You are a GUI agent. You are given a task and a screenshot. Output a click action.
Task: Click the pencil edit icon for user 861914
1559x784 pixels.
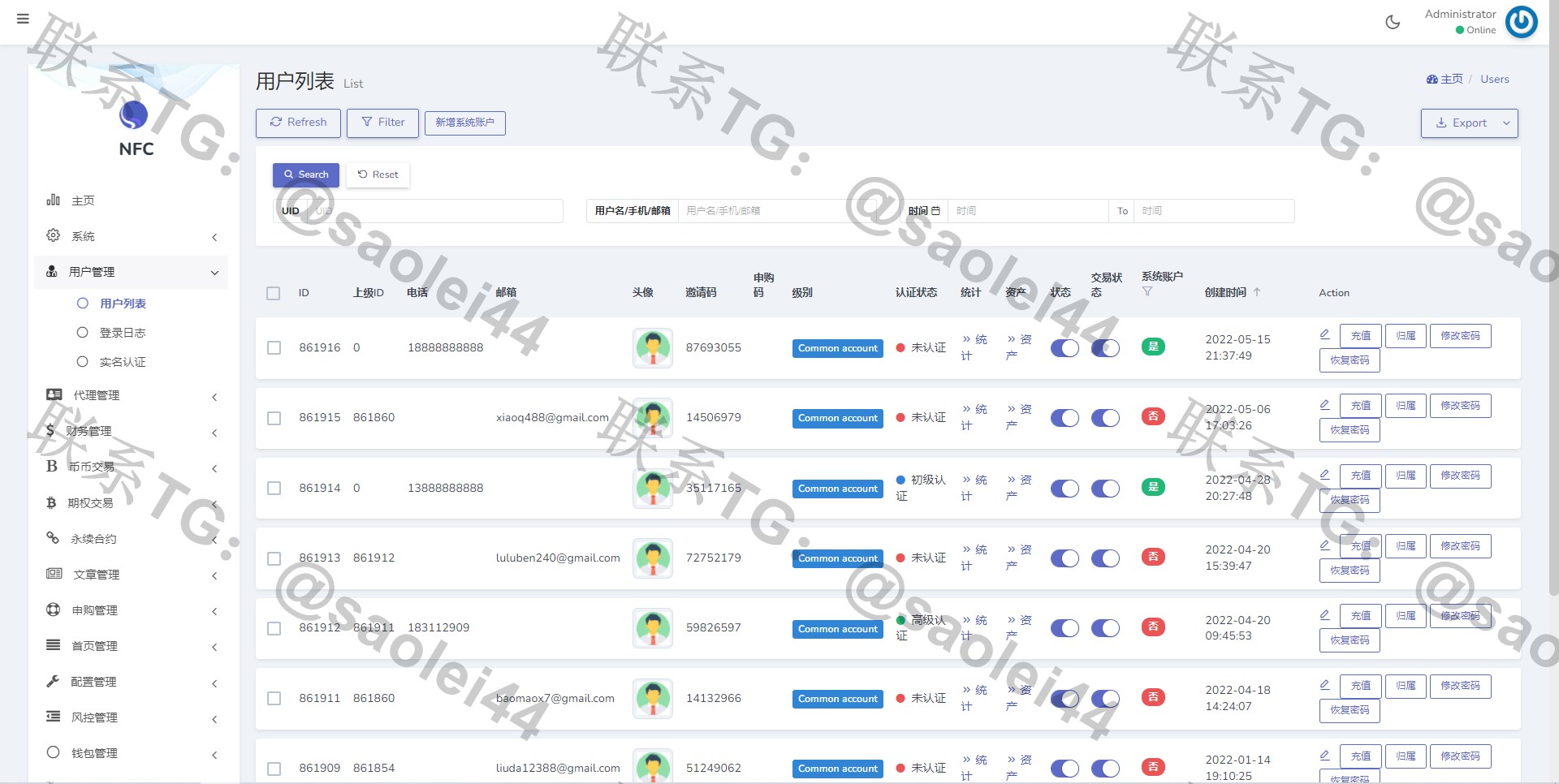pos(1324,474)
